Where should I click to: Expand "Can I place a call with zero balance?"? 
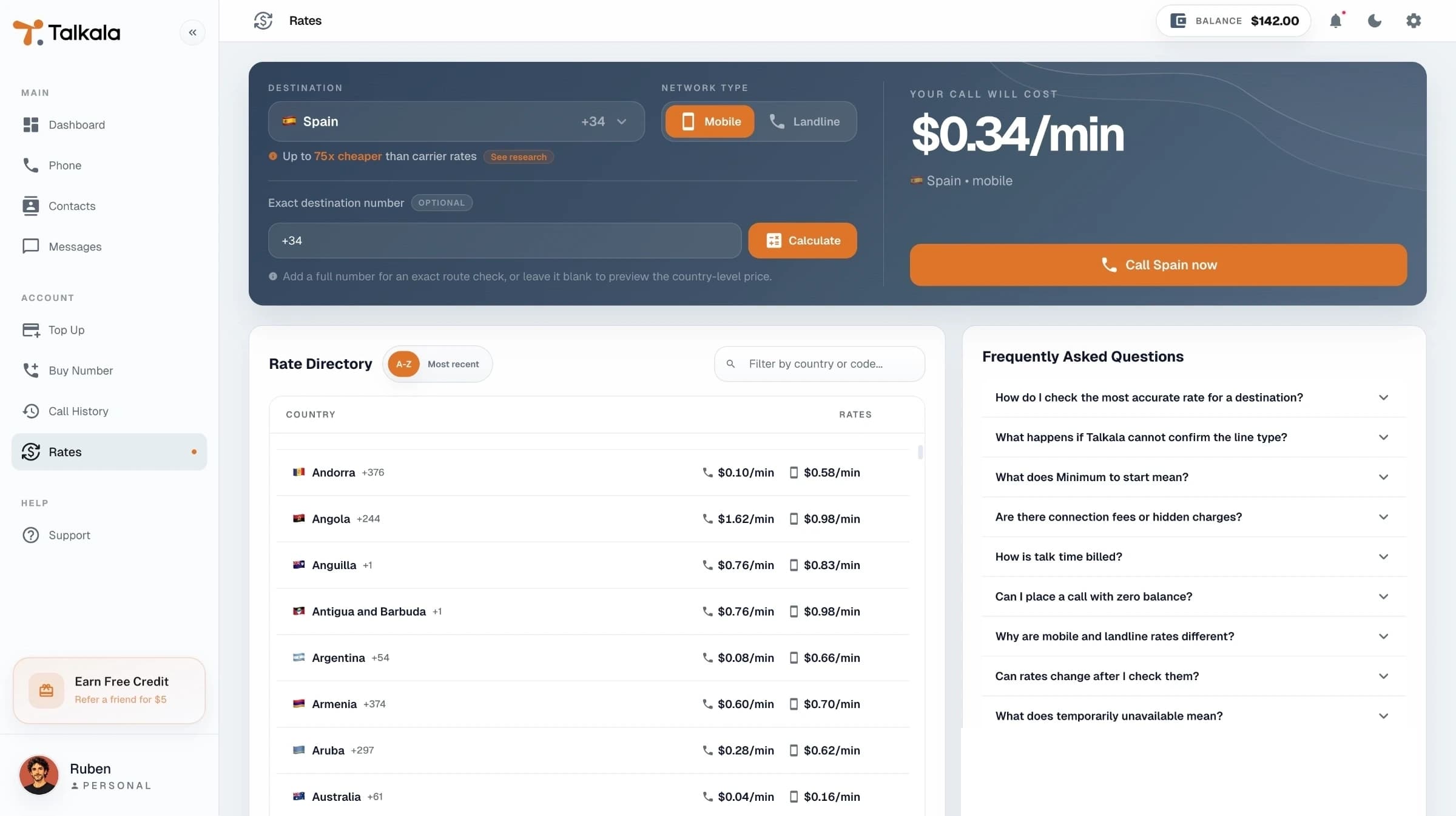tap(1194, 596)
